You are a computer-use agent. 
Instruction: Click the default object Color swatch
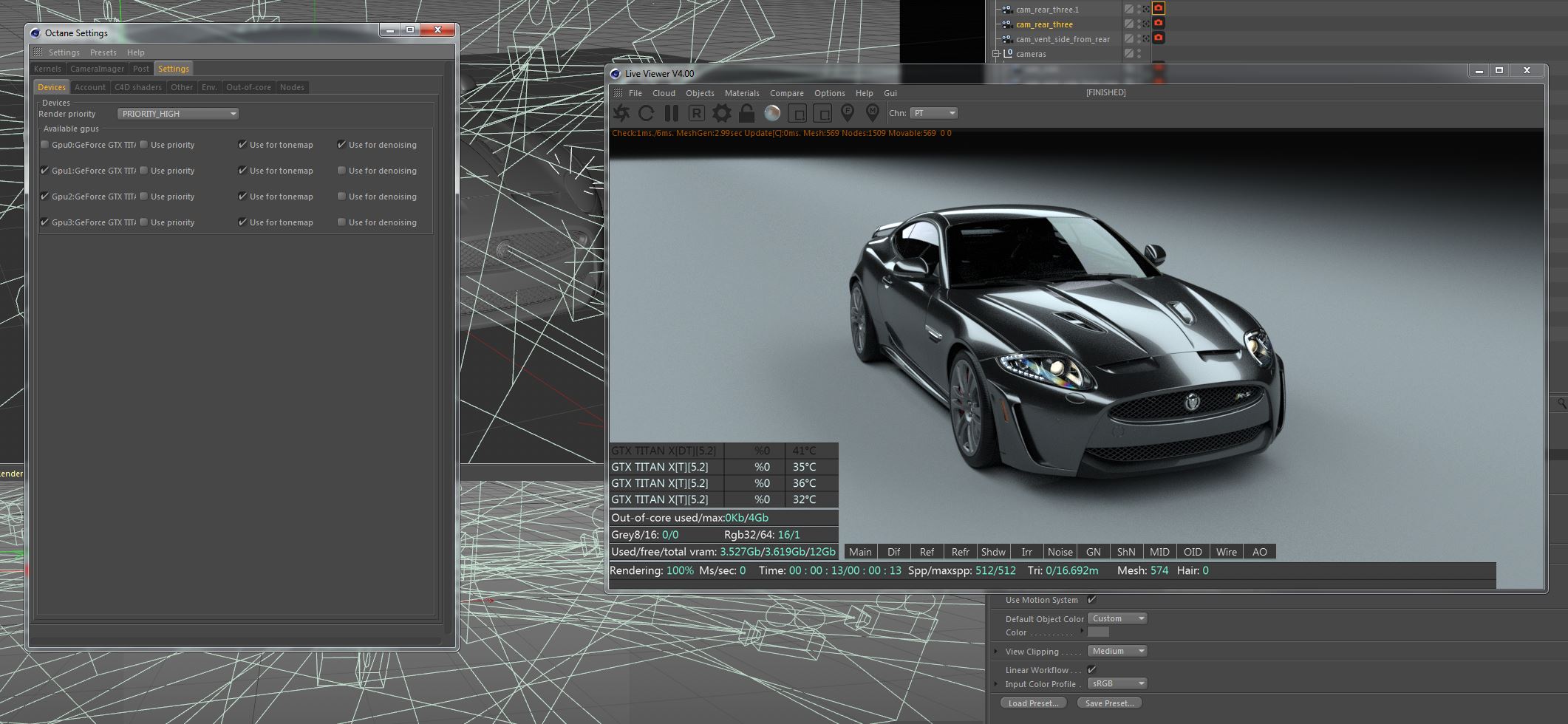coord(1098,632)
